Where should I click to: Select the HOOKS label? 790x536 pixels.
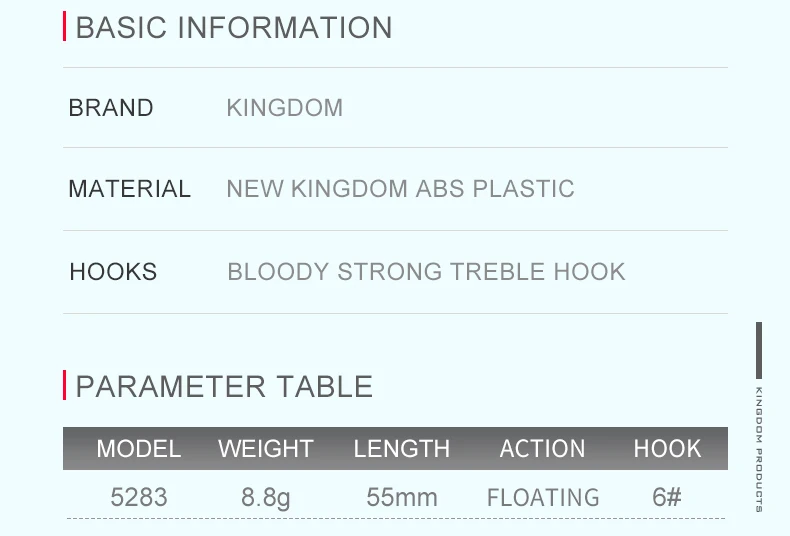(113, 272)
